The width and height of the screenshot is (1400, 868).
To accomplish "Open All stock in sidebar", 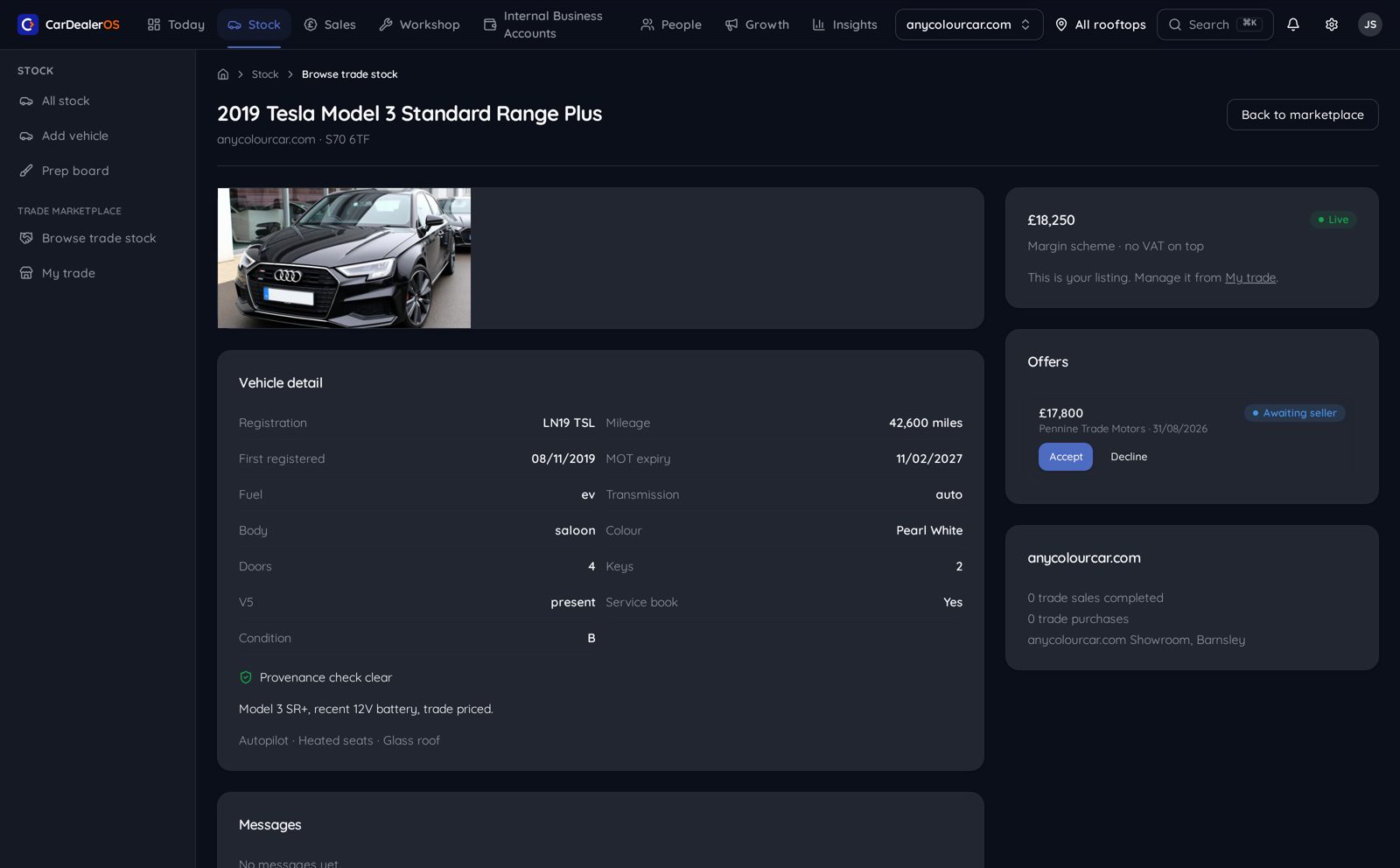I will pos(97,101).
